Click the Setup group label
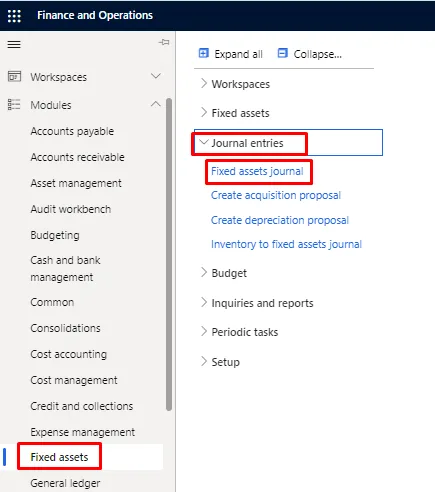The image size is (435, 492). click(x=226, y=362)
